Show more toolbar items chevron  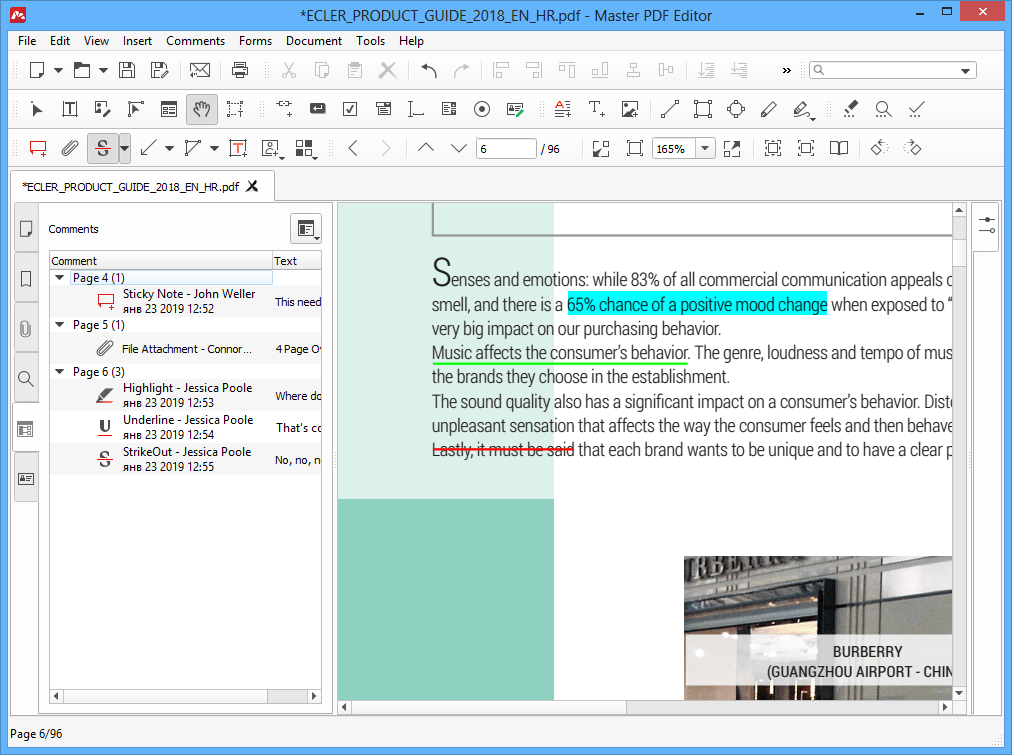coord(786,70)
